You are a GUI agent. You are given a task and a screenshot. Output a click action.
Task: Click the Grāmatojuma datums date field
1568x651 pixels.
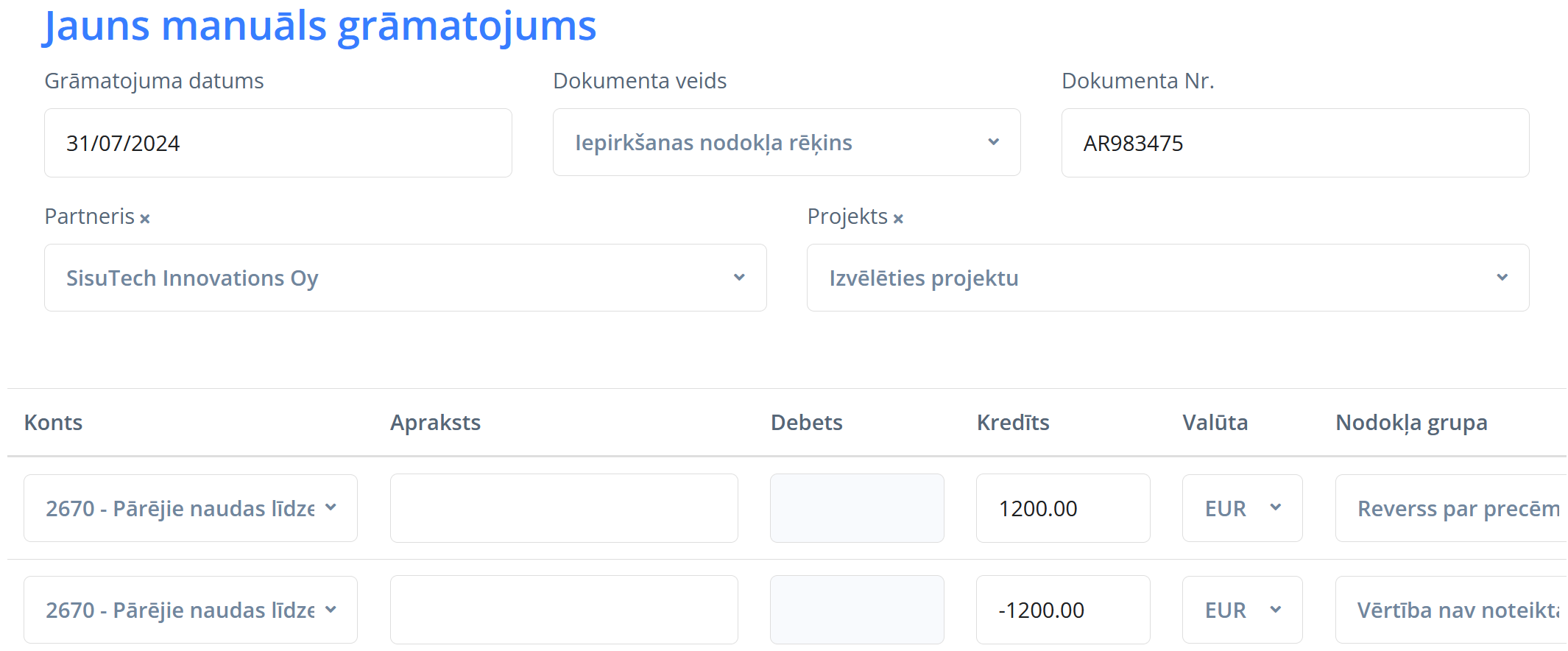(278, 143)
